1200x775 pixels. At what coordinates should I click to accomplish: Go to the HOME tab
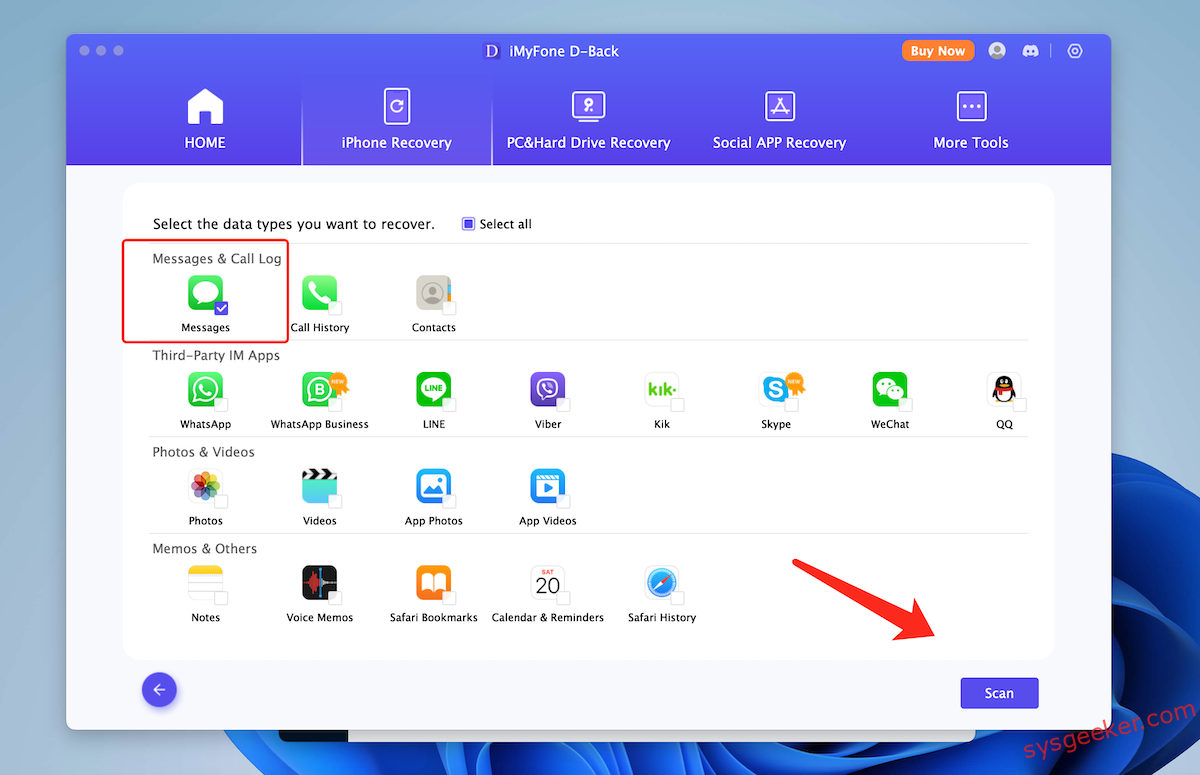click(x=205, y=120)
